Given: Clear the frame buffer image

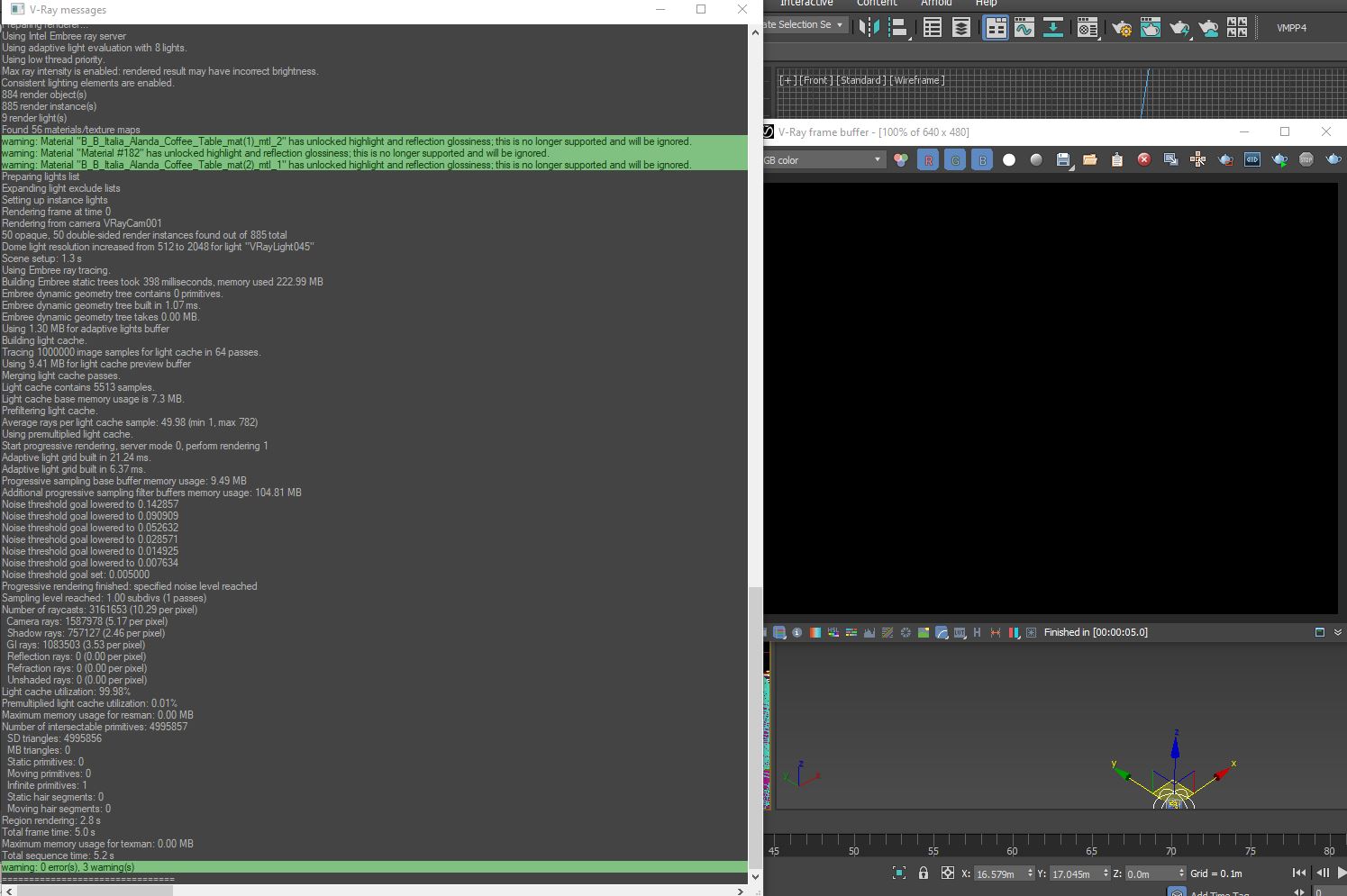Looking at the screenshot, I should click(x=1144, y=160).
